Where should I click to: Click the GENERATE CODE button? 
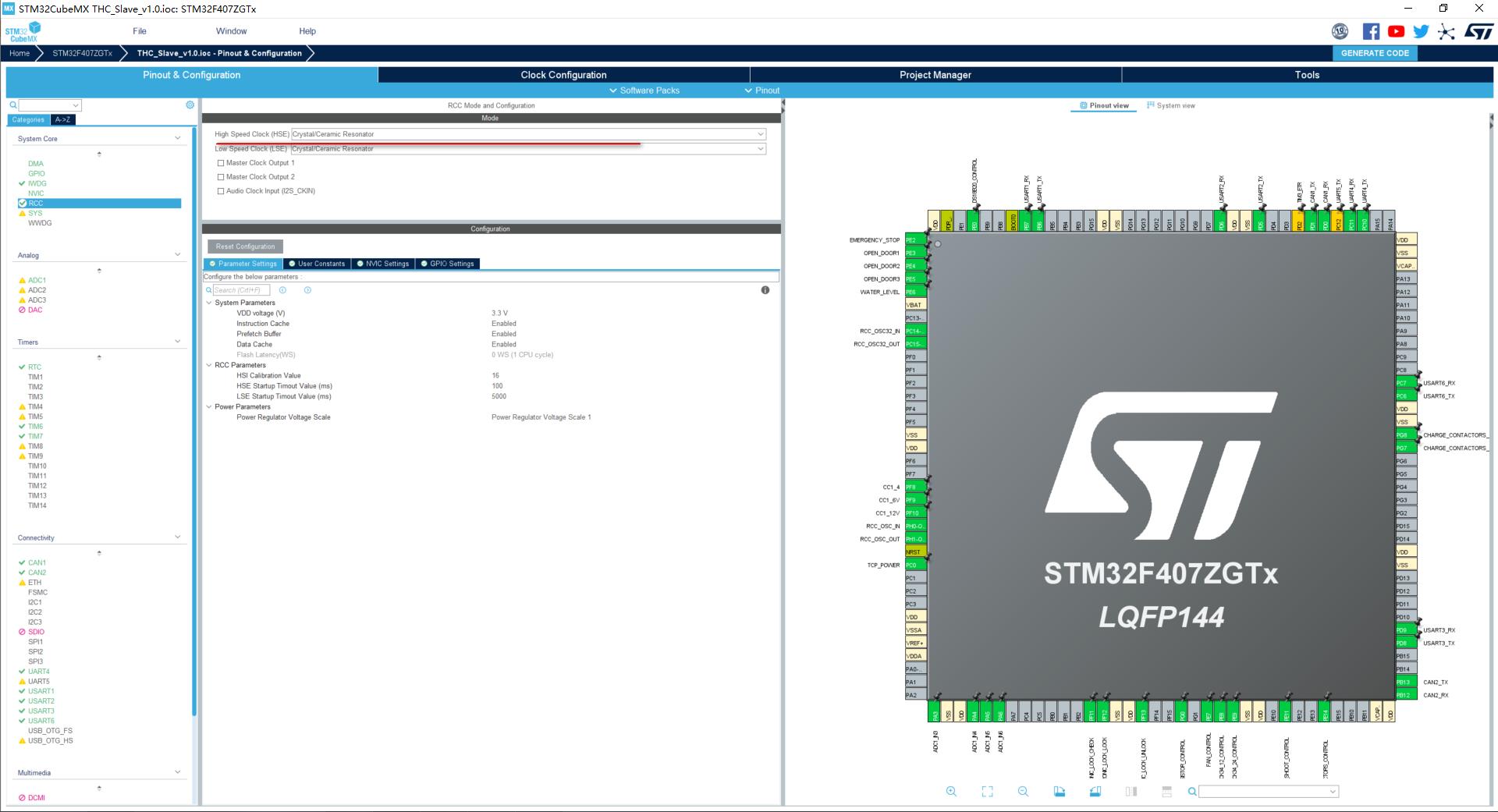tap(1375, 53)
